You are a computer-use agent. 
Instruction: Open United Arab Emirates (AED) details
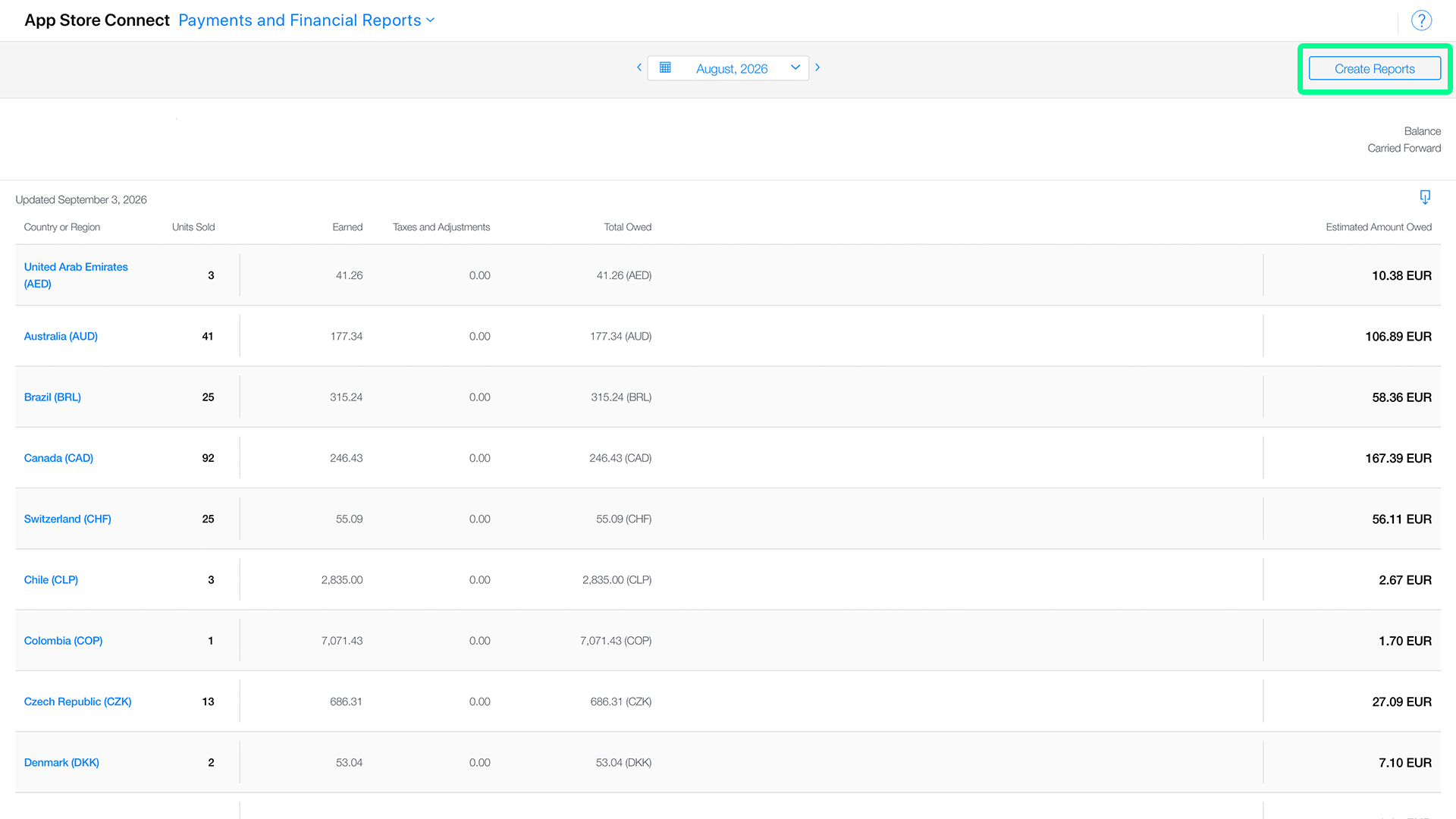pyautogui.click(x=76, y=275)
